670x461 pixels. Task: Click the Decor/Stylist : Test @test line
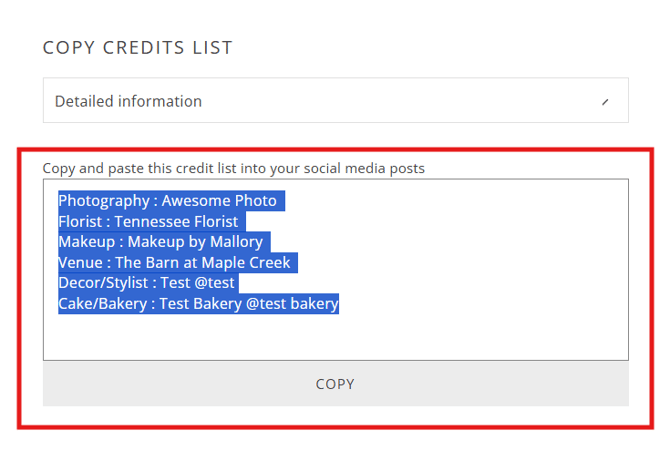click(146, 283)
